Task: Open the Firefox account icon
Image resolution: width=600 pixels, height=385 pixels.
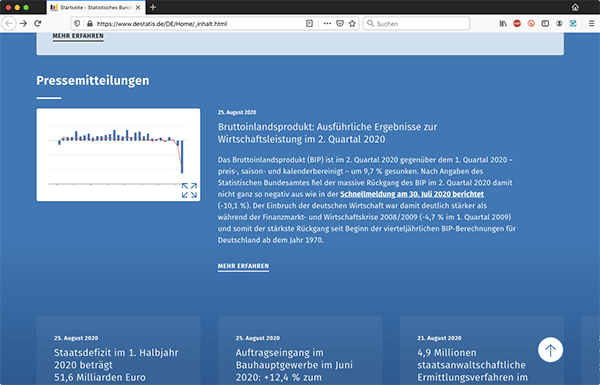Action: (x=559, y=23)
